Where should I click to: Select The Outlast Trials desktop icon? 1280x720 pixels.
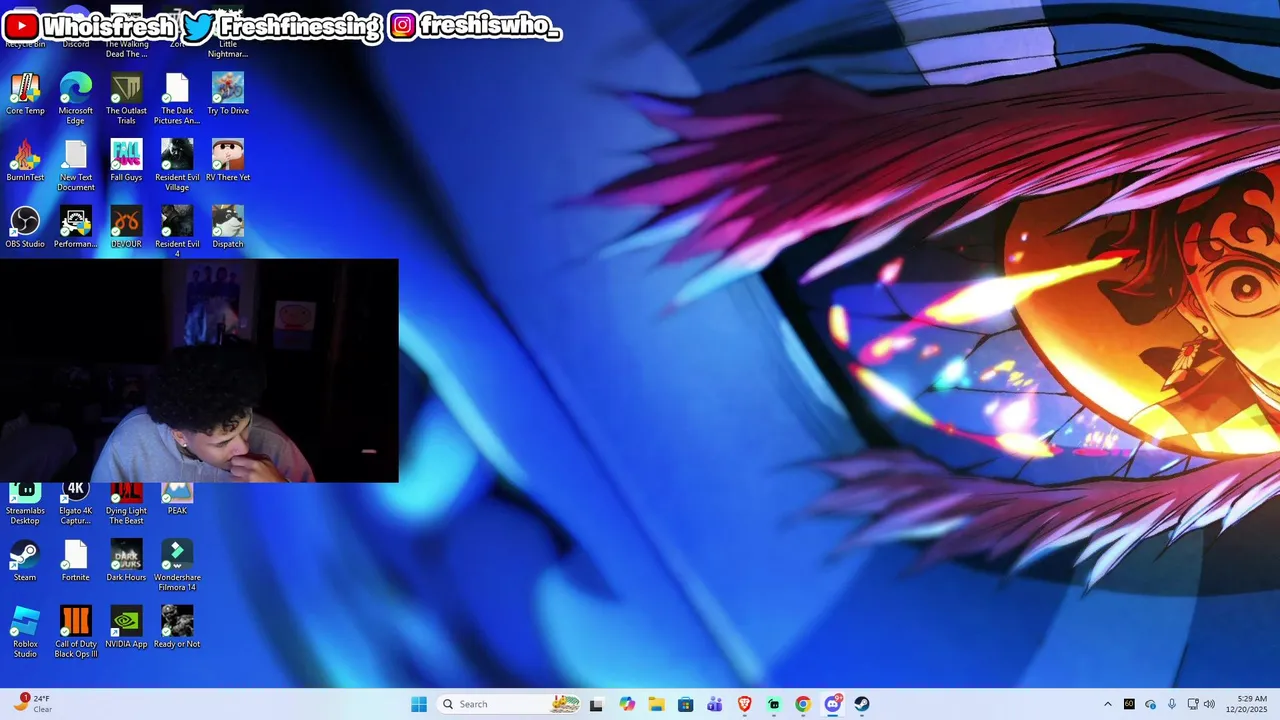(126, 98)
